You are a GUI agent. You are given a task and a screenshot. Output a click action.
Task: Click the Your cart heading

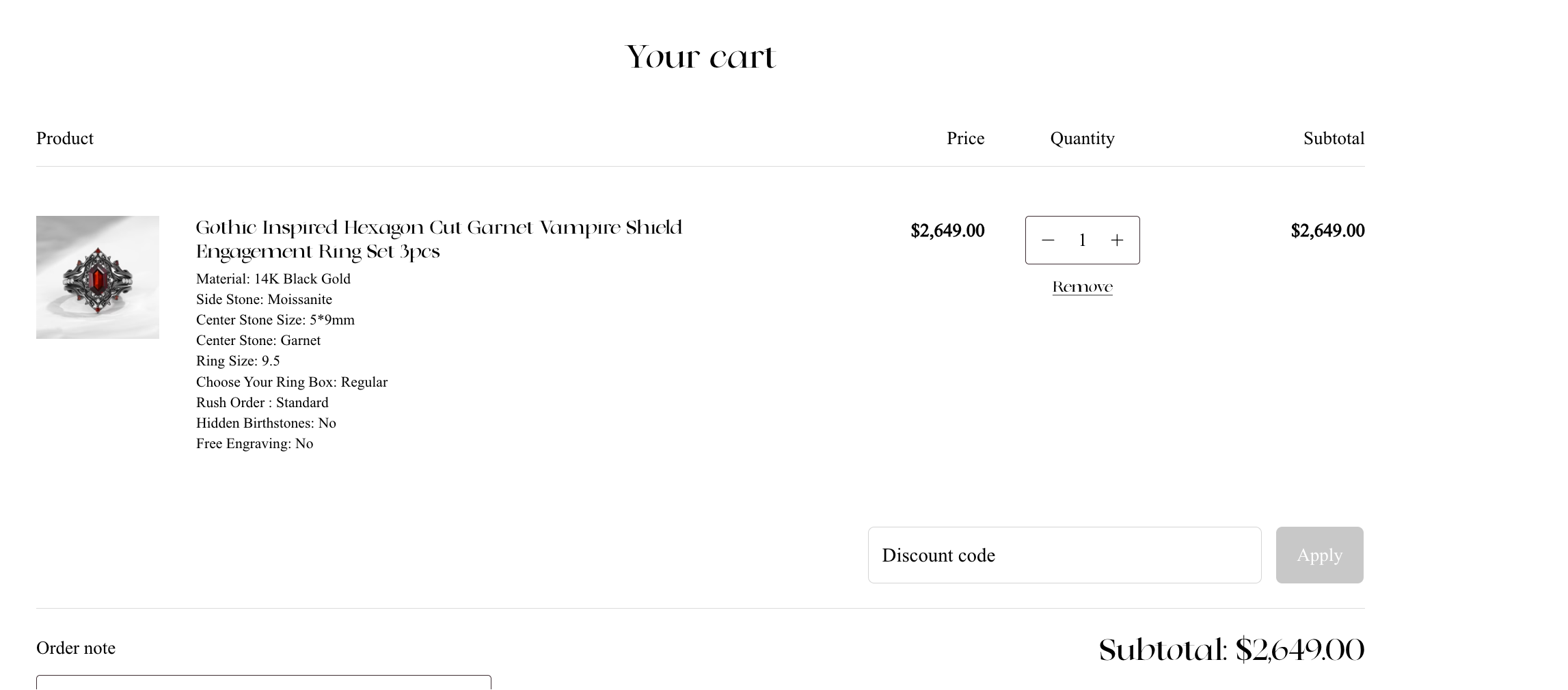click(701, 57)
